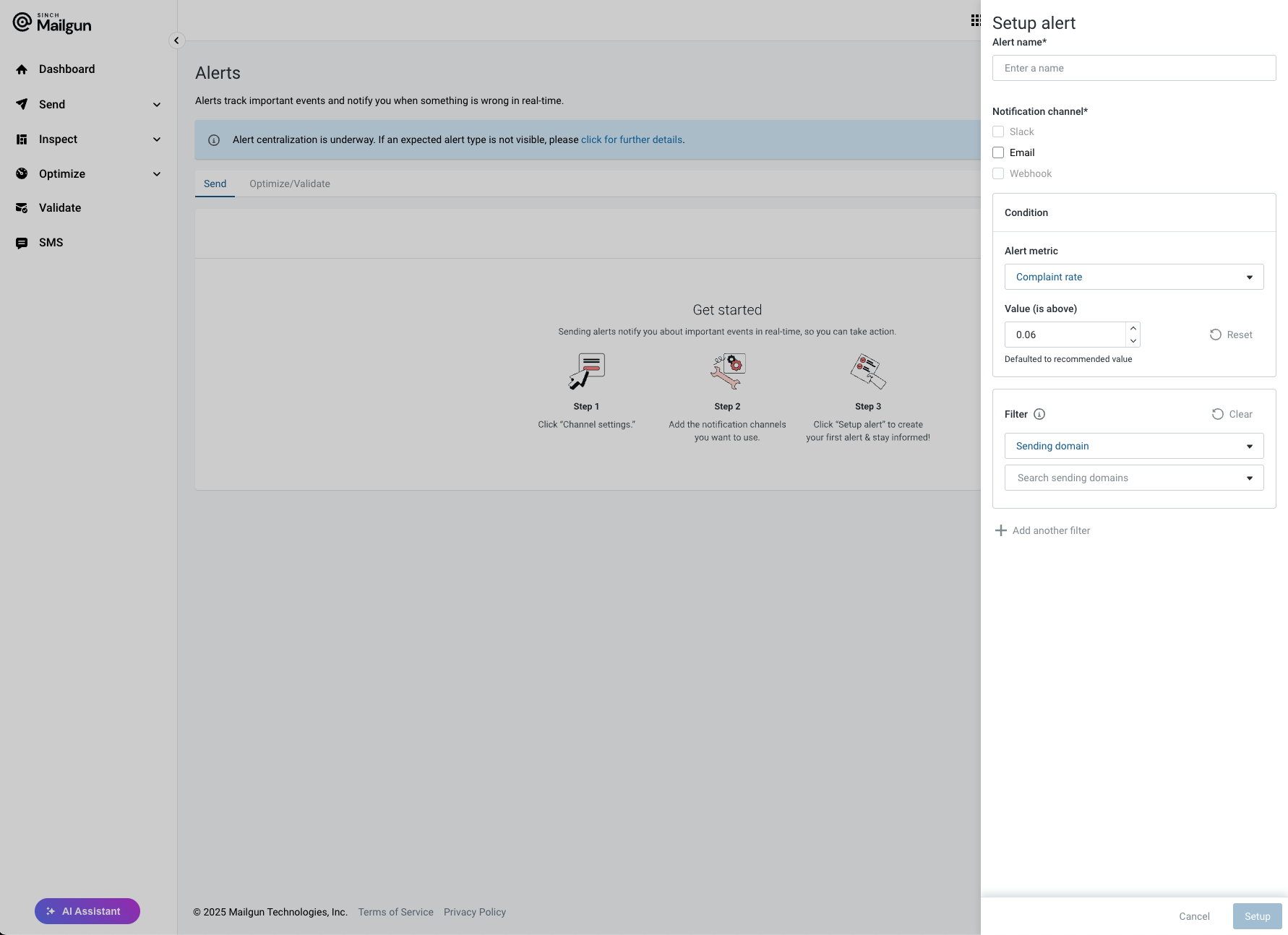Click the Filter info icon
Image resolution: width=1288 pixels, height=935 pixels.
coord(1039,414)
